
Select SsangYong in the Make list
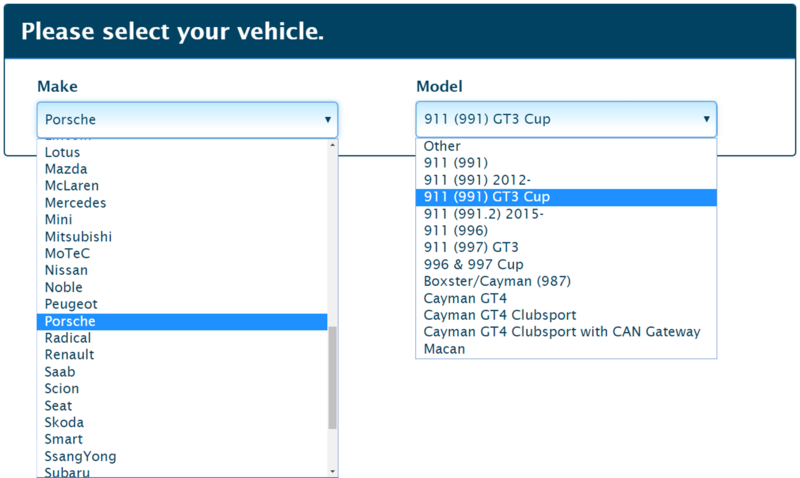pyautogui.click(x=182, y=456)
